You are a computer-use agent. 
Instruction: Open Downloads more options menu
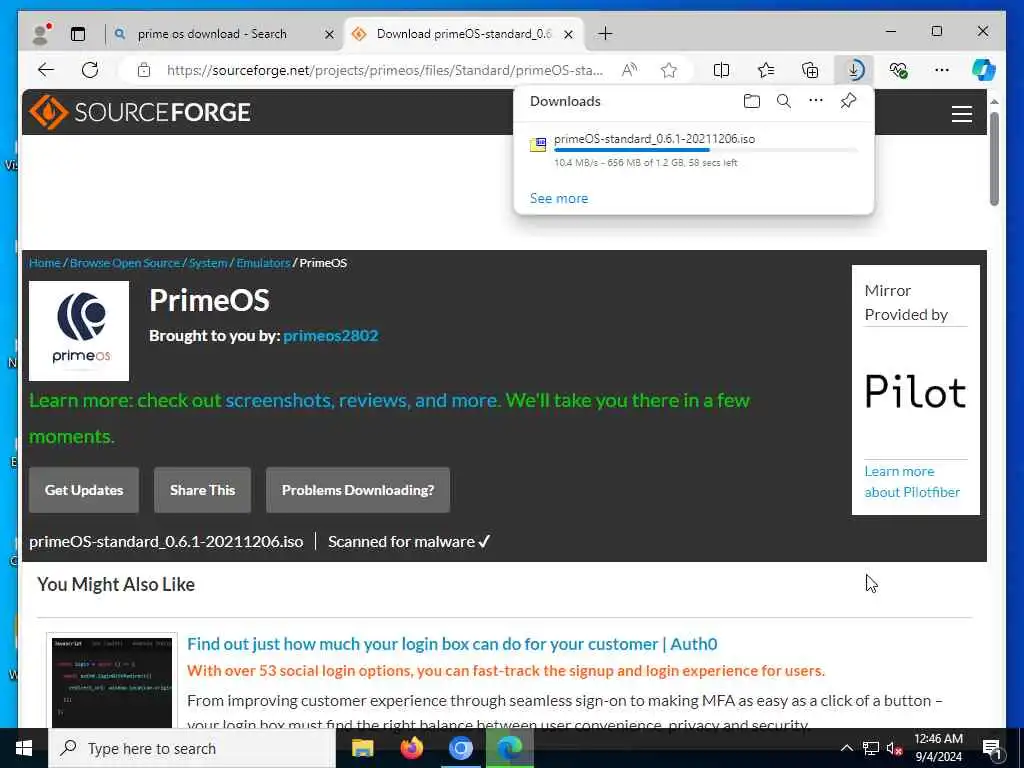(x=816, y=101)
